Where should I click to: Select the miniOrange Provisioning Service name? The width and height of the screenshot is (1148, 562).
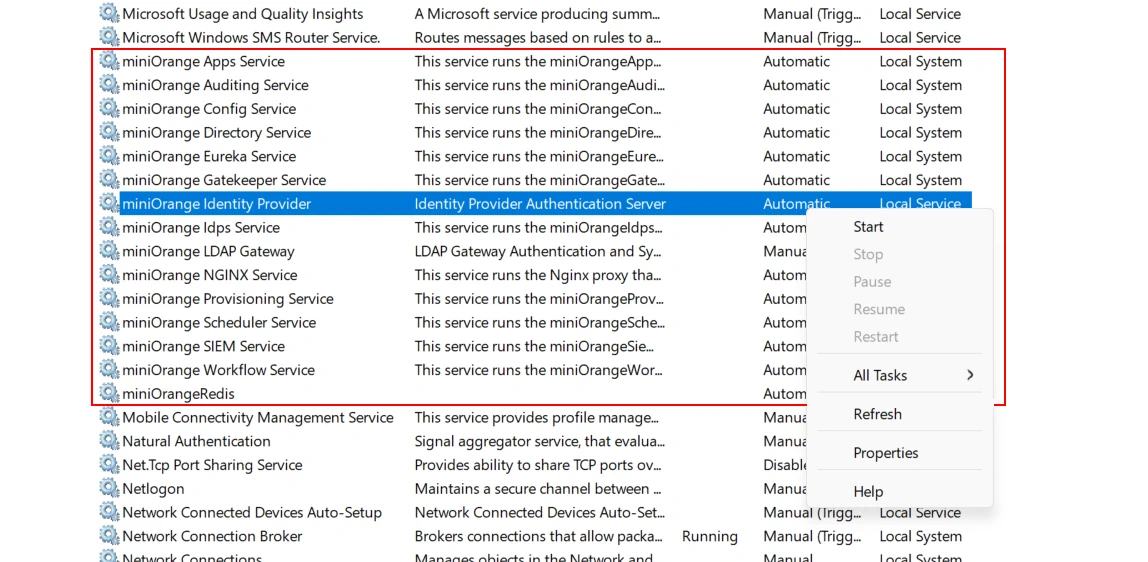pyautogui.click(x=228, y=299)
